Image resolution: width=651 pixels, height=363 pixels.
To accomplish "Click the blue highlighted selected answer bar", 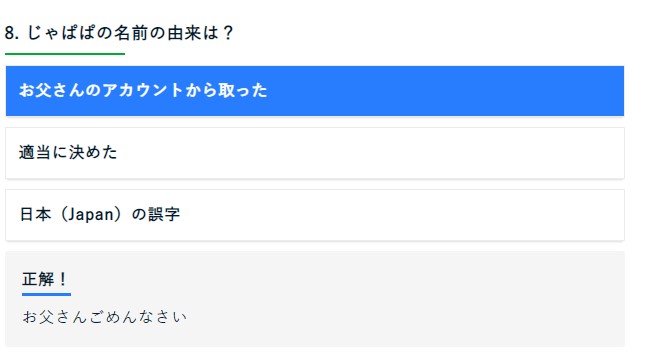I will (315, 91).
